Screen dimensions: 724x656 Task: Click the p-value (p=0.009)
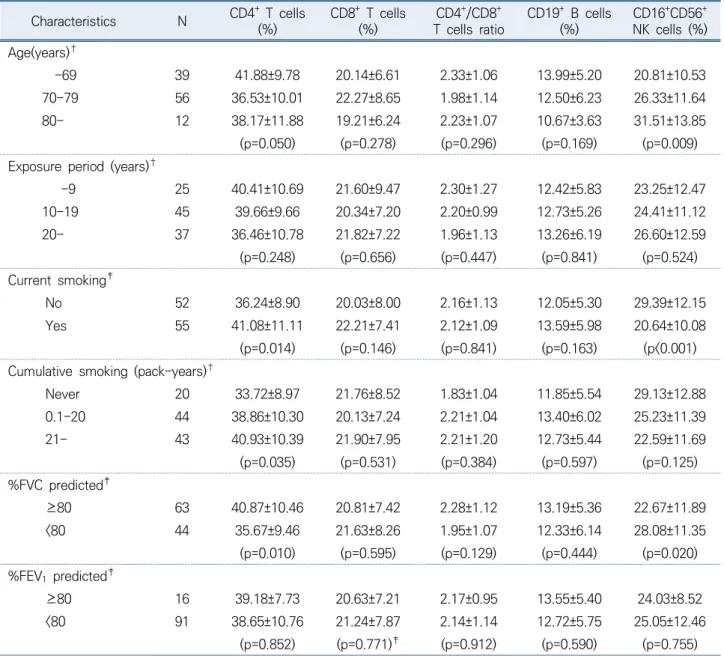(670, 144)
